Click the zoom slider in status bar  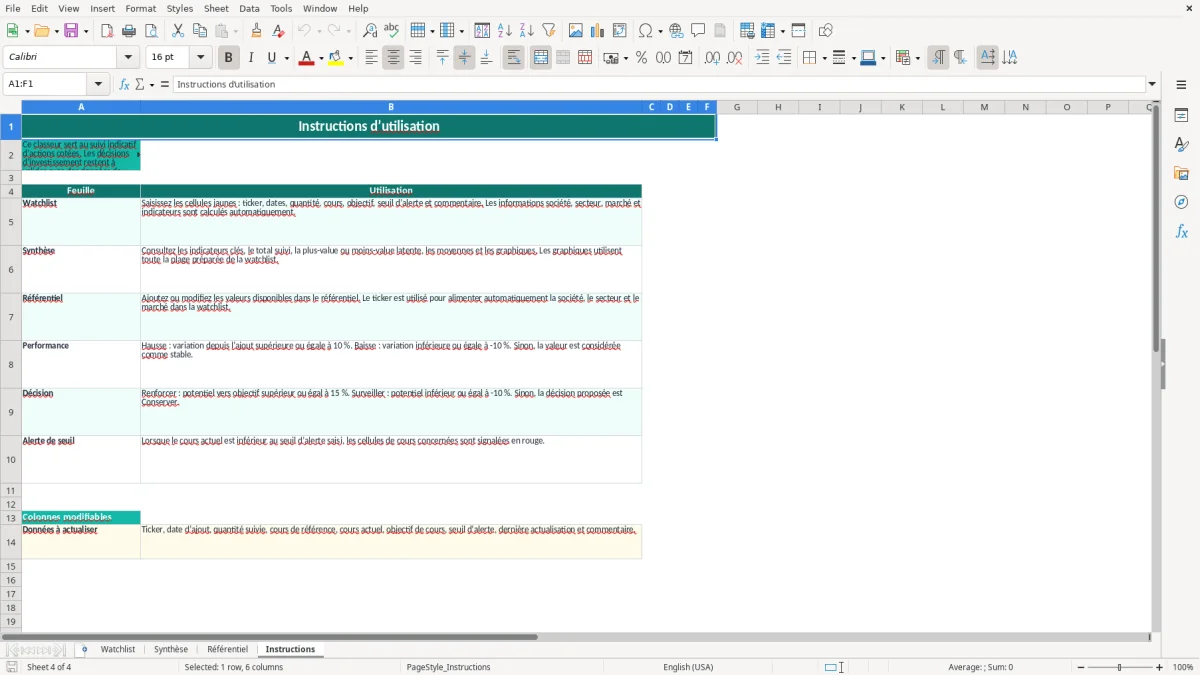pyautogui.click(x=1120, y=667)
